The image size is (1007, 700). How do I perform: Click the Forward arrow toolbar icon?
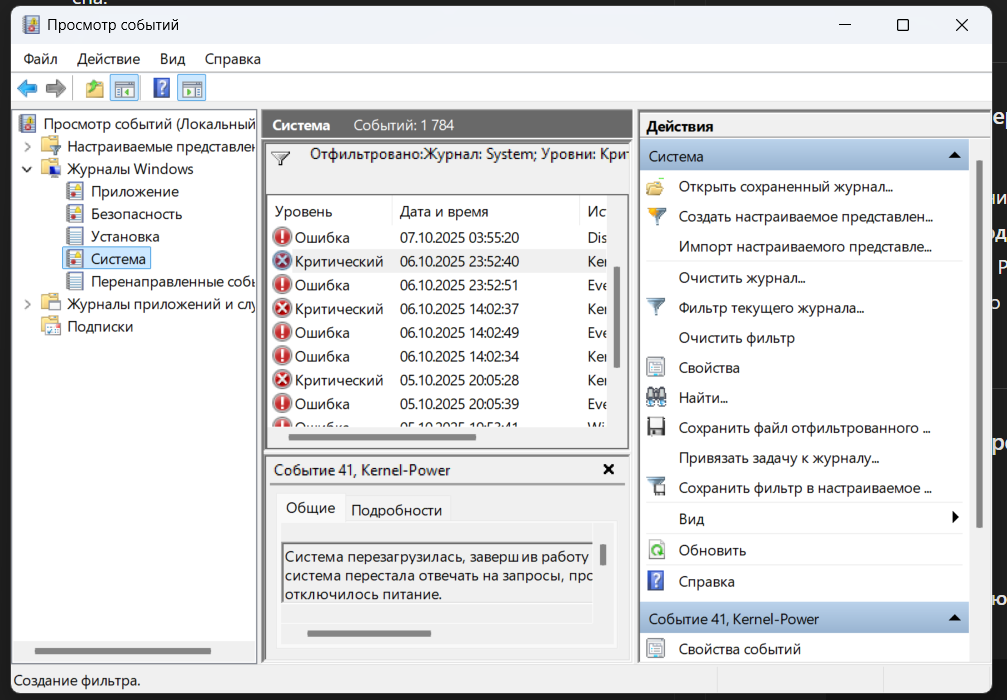[x=56, y=88]
